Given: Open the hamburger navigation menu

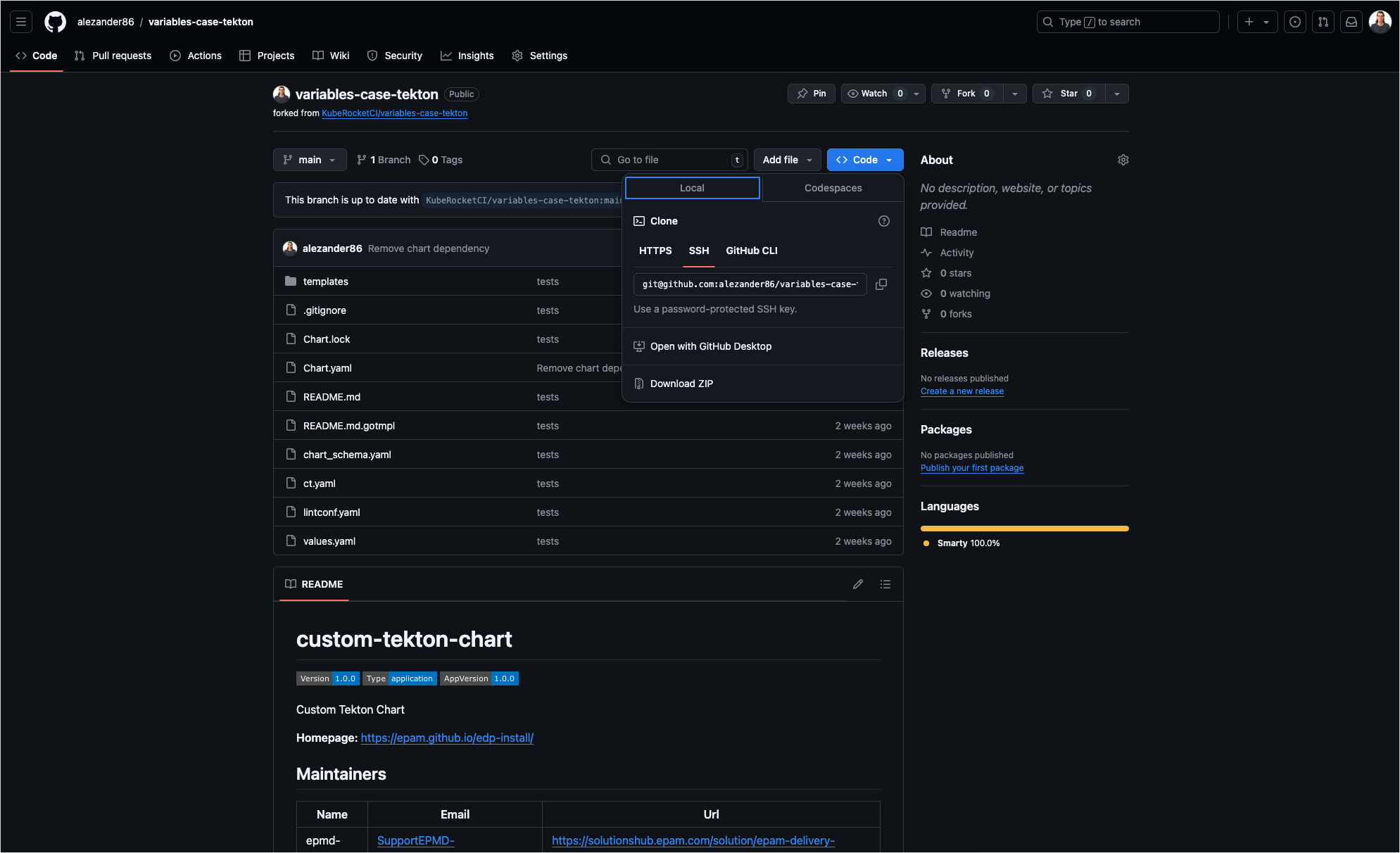Looking at the screenshot, I should (x=21, y=22).
